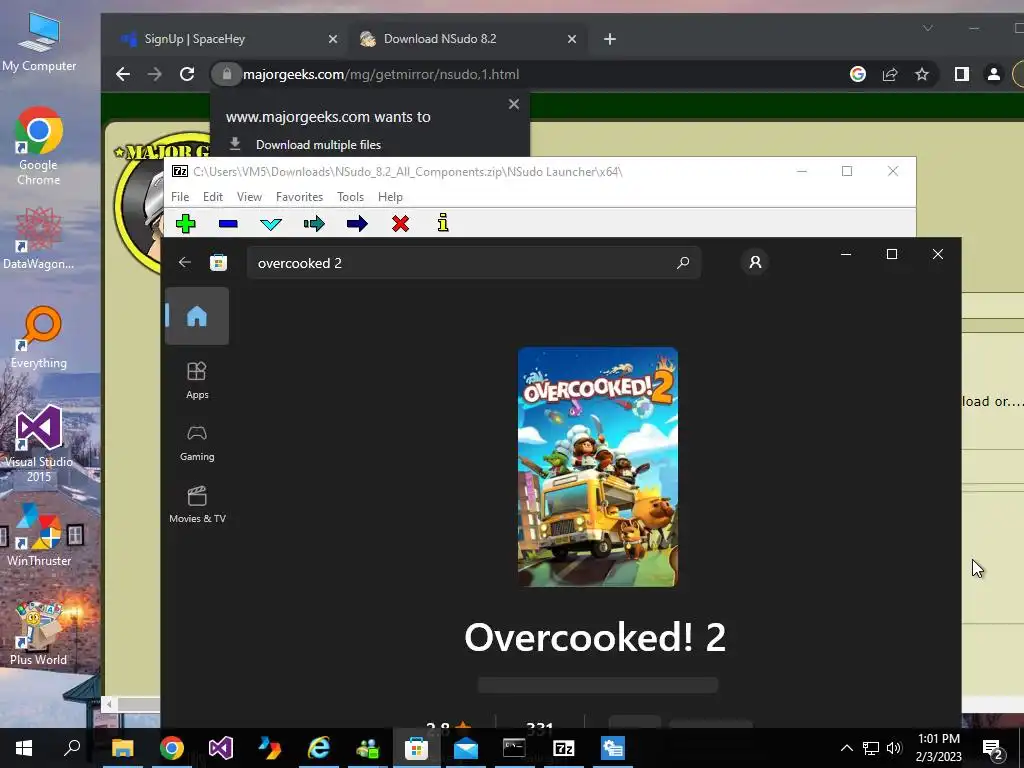
Task: Click the majorgeeks.com address bar URL
Action: click(381, 74)
